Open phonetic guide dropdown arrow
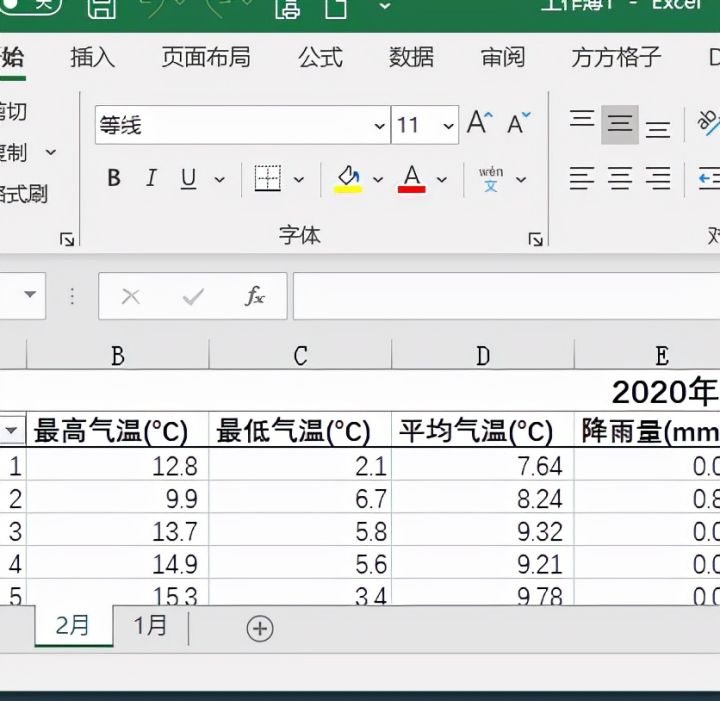The width and height of the screenshot is (720, 701). pos(521,179)
